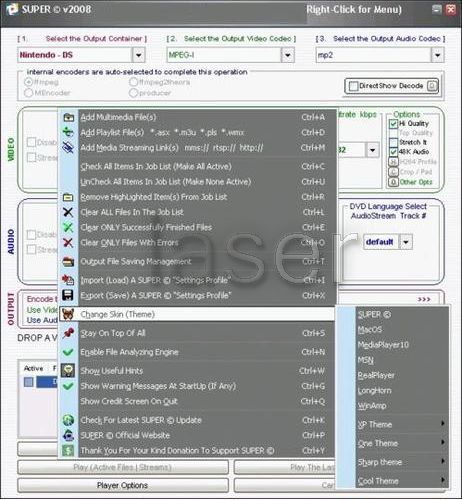Click the H264 Profile icon button
The height and width of the screenshot is (500, 462).
tap(394, 162)
